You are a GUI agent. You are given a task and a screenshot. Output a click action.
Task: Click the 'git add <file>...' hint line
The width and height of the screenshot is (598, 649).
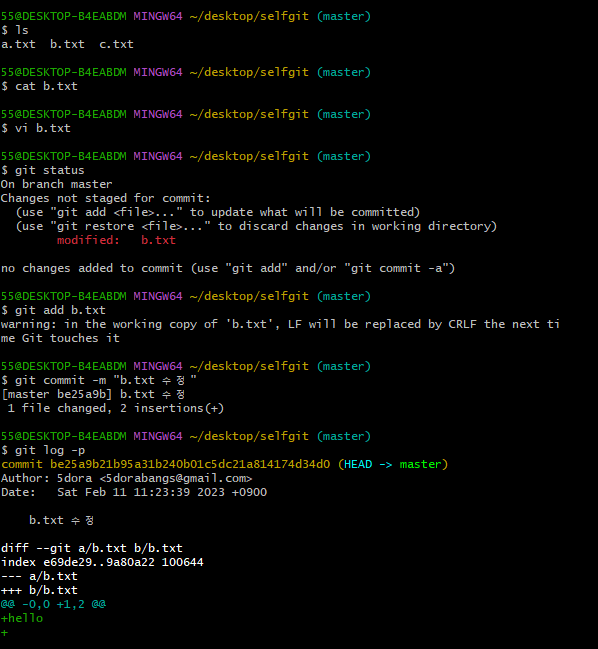(x=218, y=212)
